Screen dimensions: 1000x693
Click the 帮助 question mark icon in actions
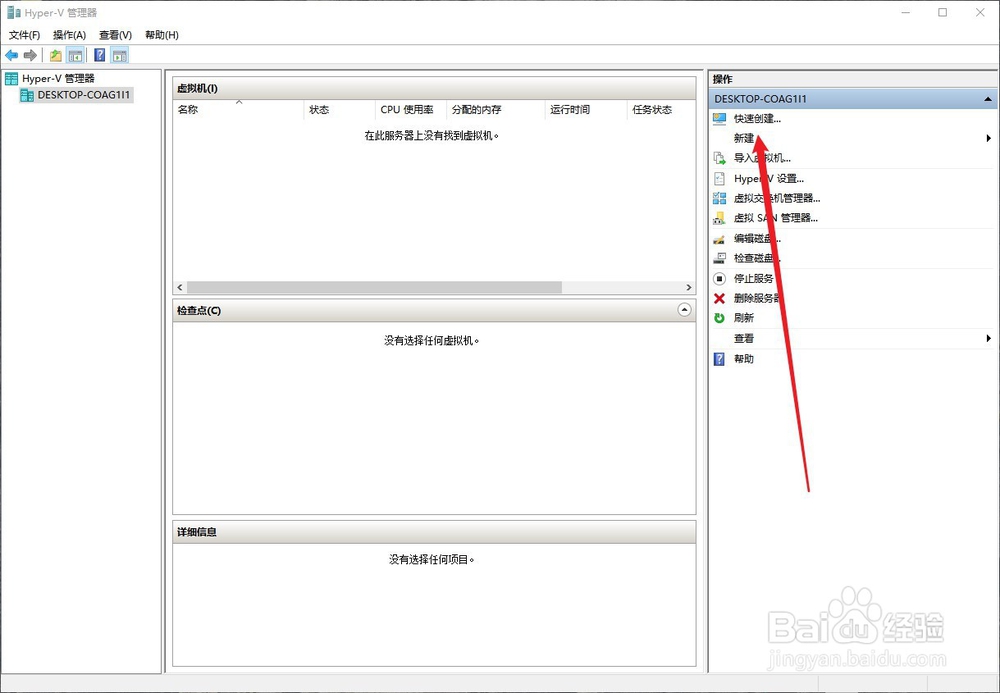(x=719, y=359)
